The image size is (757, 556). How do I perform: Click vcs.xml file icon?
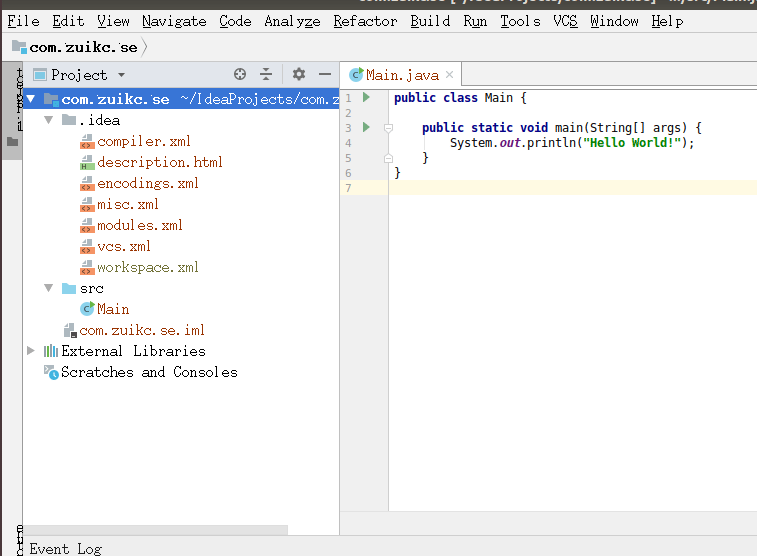click(87, 247)
